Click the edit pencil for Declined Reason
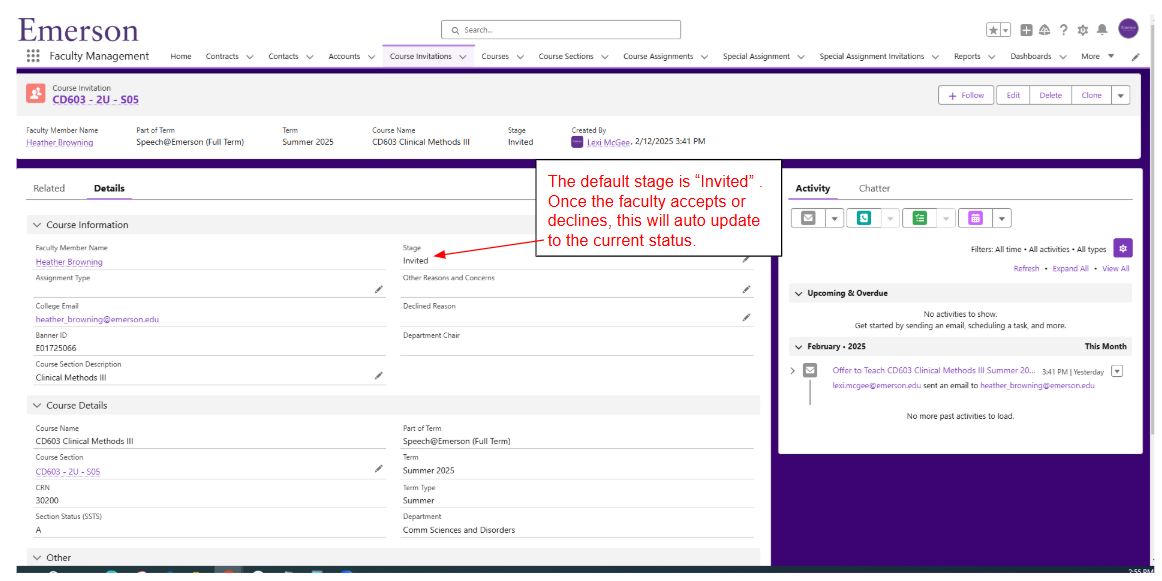This screenshot has height=581, width=1162. click(746, 317)
